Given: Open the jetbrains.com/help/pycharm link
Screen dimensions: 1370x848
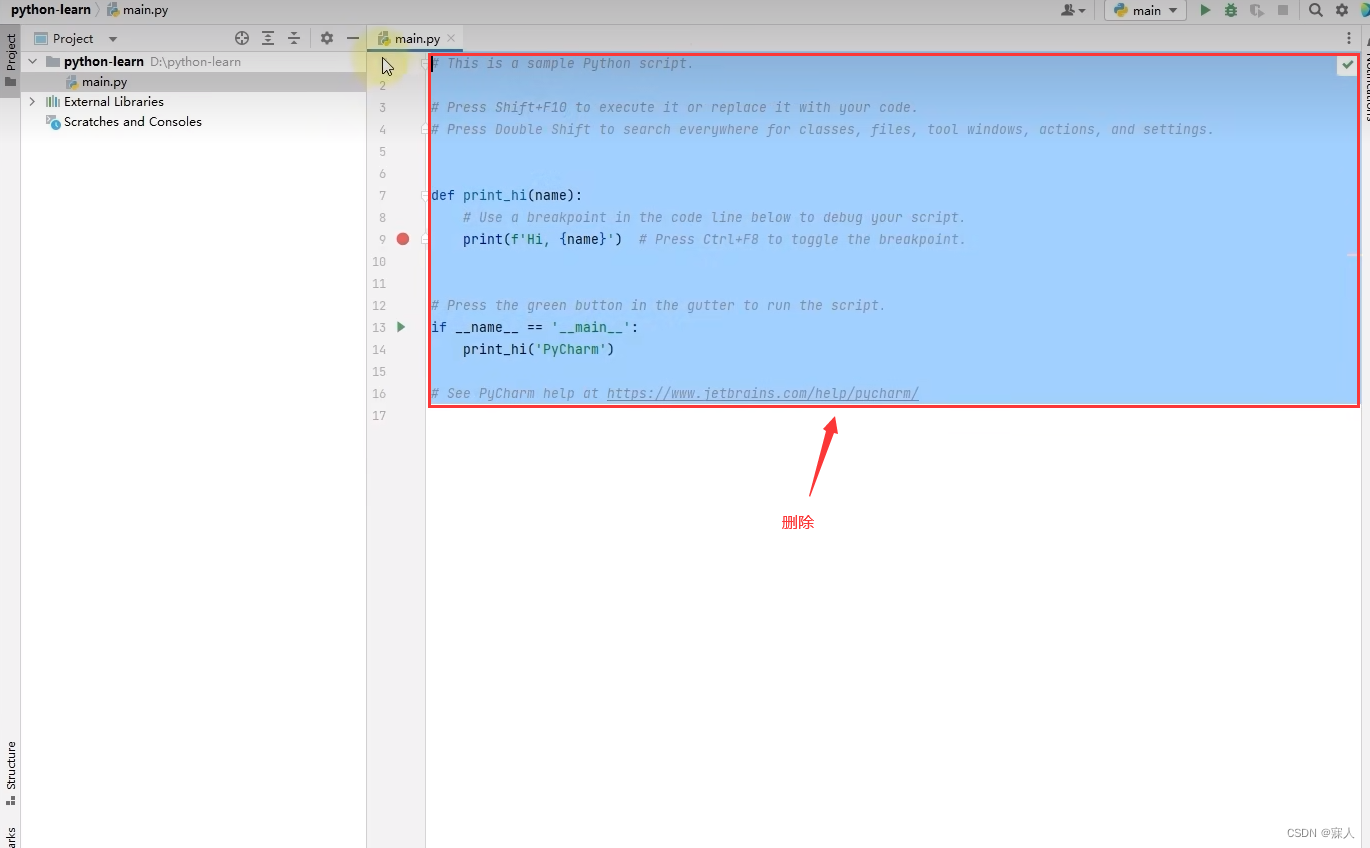Looking at the screenshot, I should tap(761, 393).
